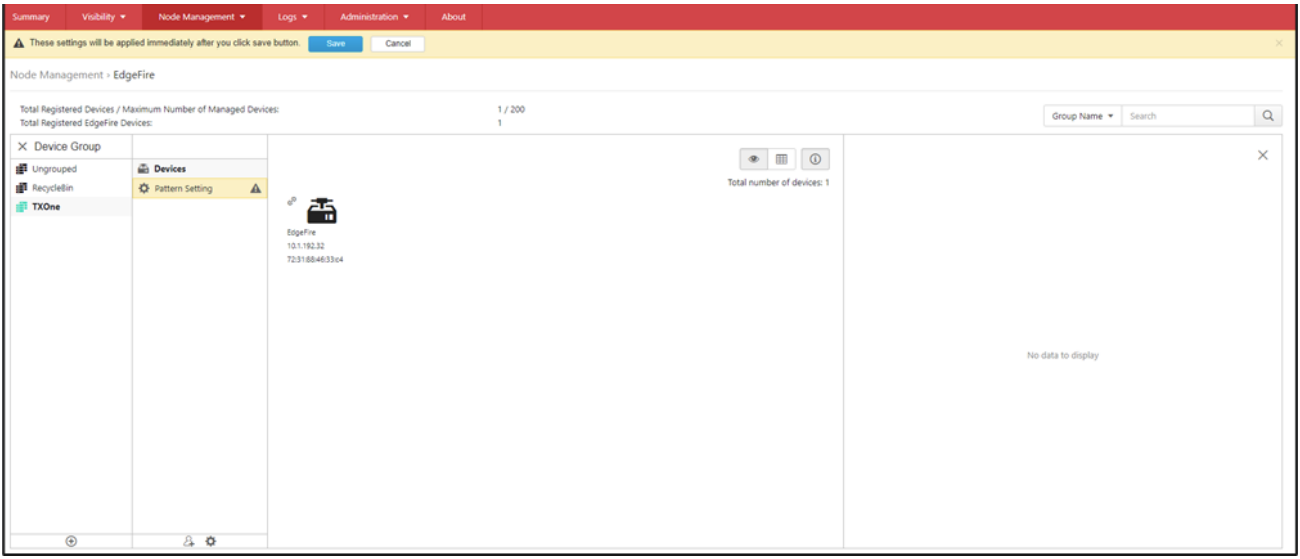The width and height of the screenshot is (1300, 559).
Task: Close the Device Group panel with X
Action: pyautogui.click(x=23, y=146)
